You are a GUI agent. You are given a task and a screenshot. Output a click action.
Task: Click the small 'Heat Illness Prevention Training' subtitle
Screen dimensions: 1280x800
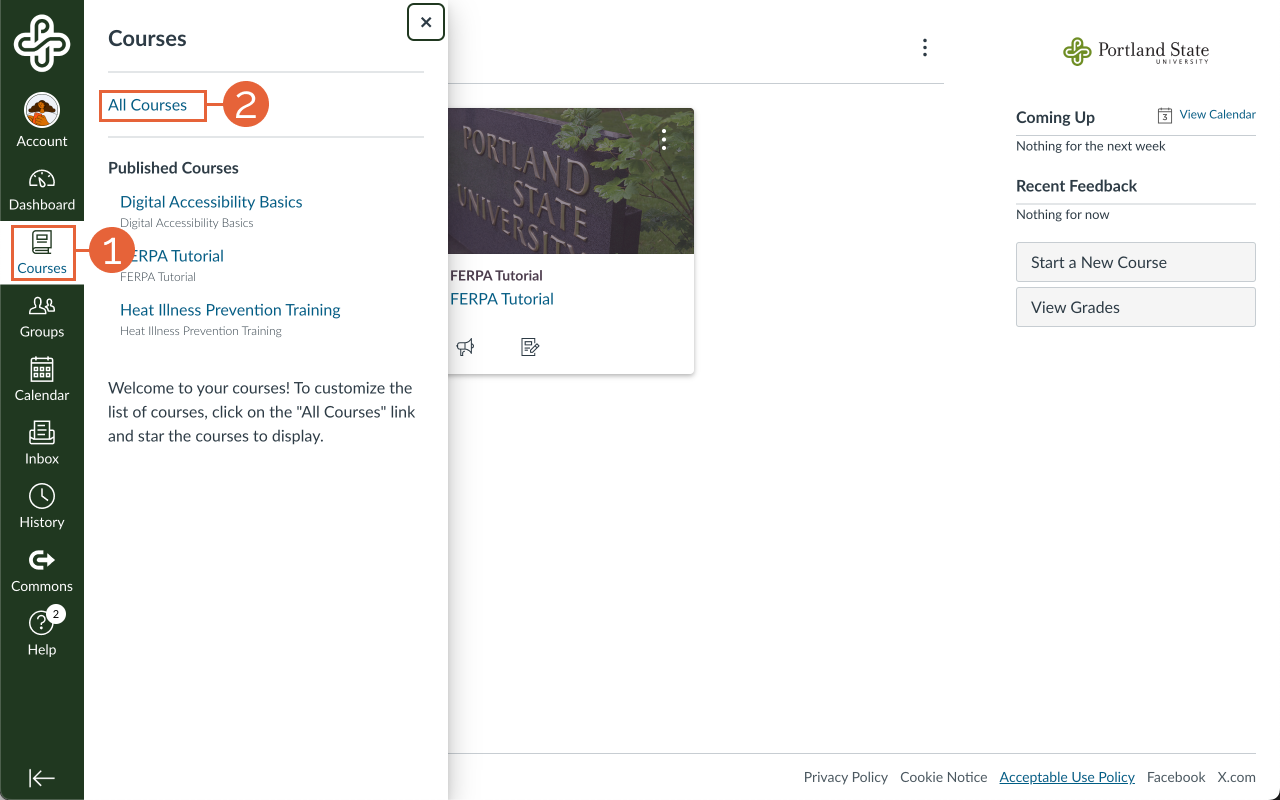click(201, 331)
